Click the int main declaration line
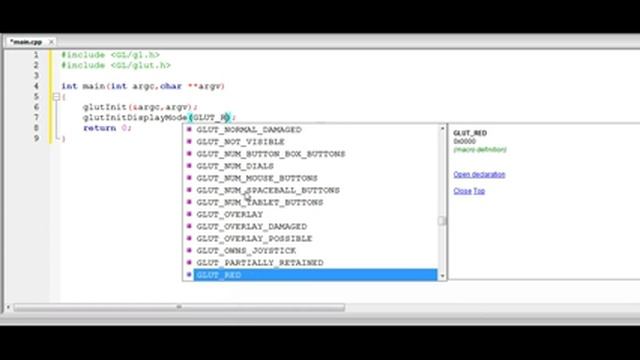The height and width of the screenshot is (360, 640). pos(143,86)
